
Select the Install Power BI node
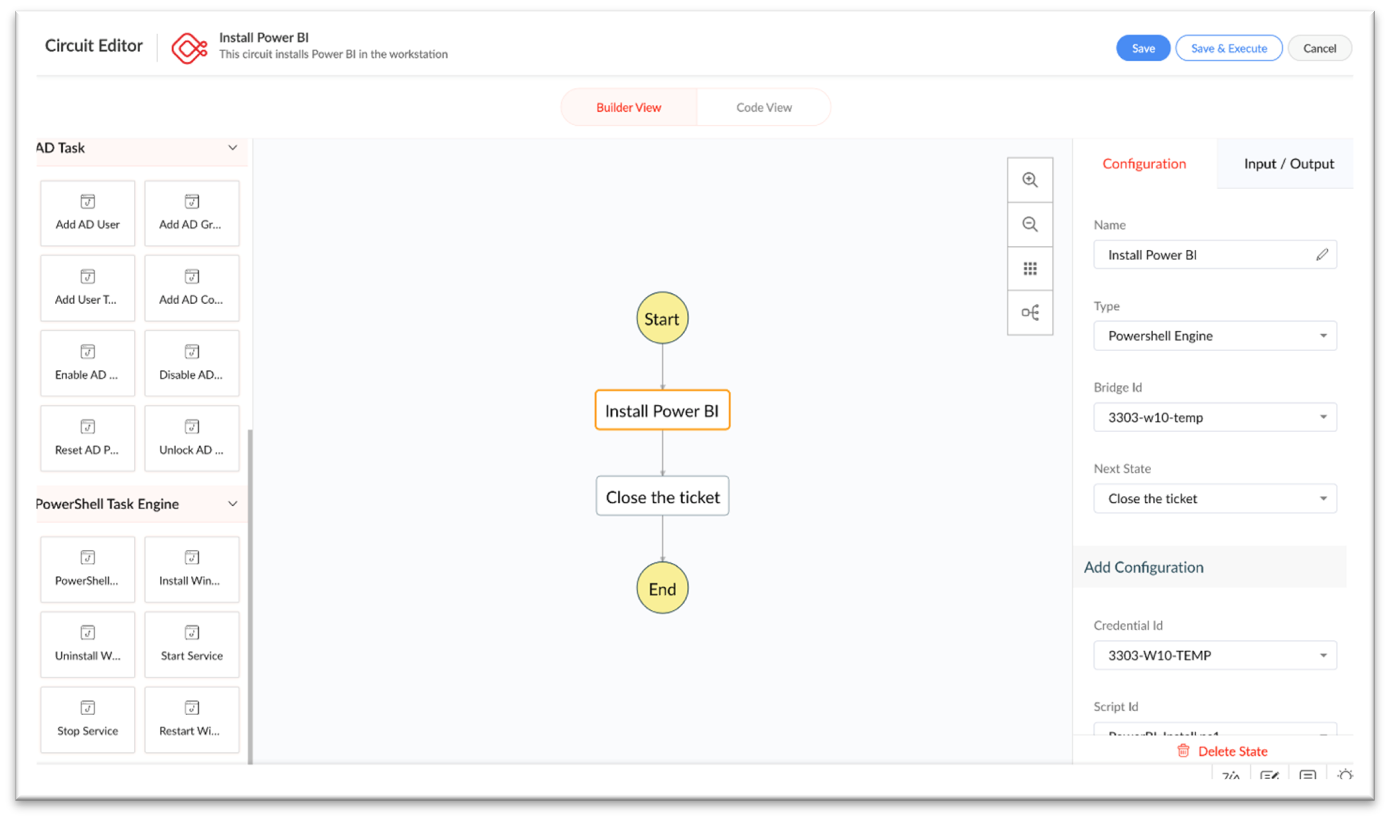click(x=662, y=411)
